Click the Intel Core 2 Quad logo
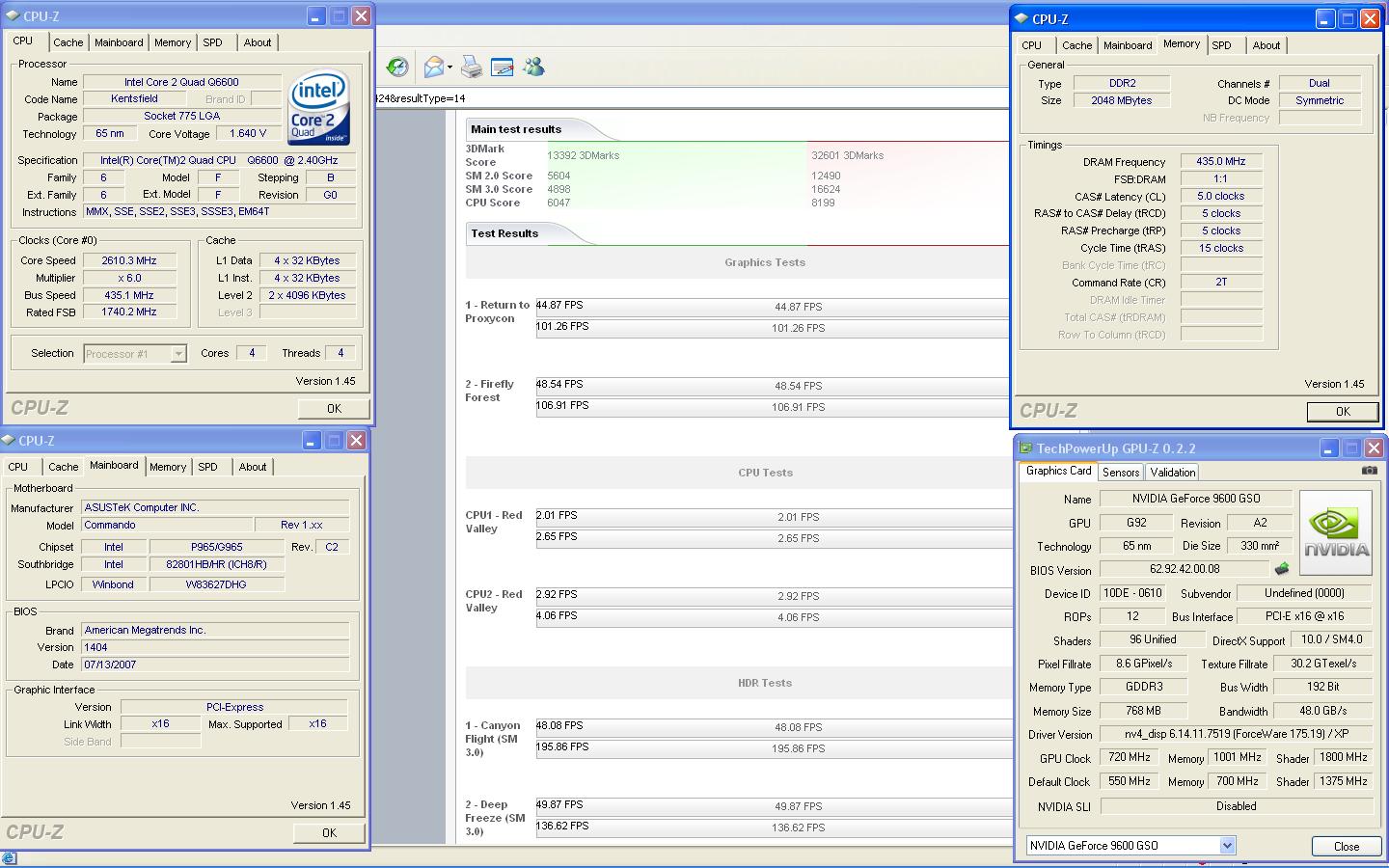 point(319,107)
